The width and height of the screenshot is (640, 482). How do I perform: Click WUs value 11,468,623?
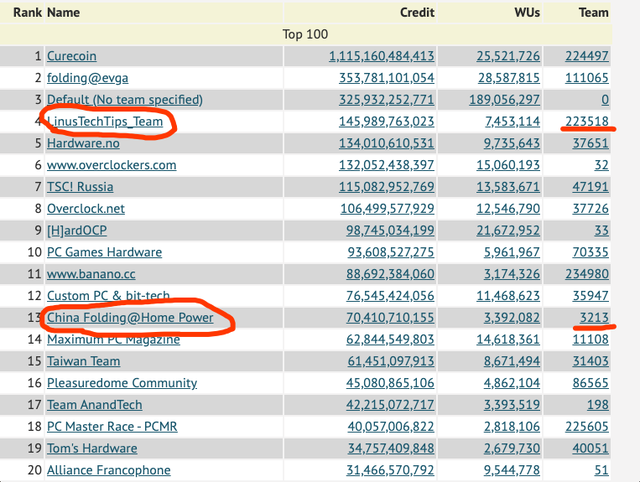[508, 295]
